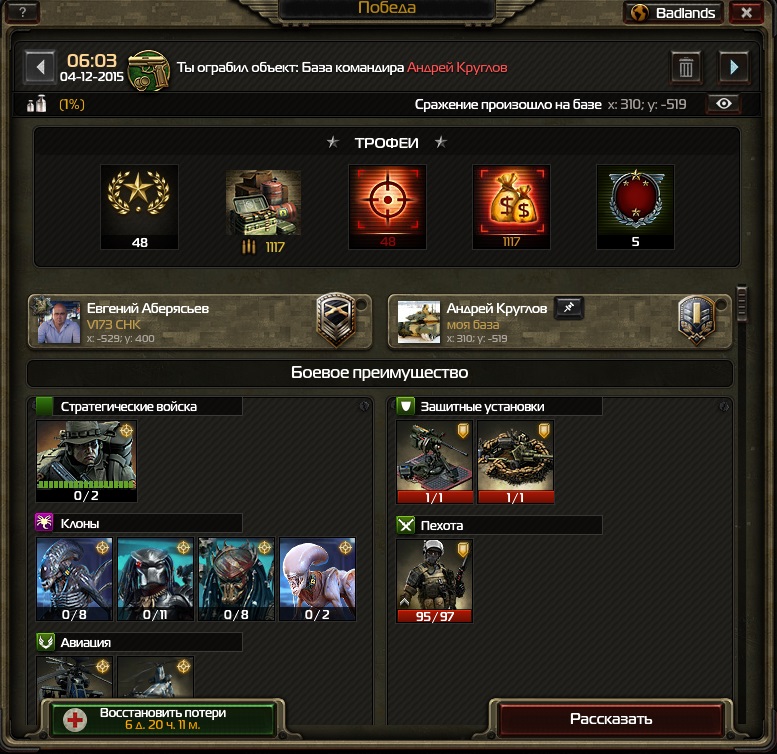
Task: Click the Badlands globe button
Action: [x=675, y=12]
